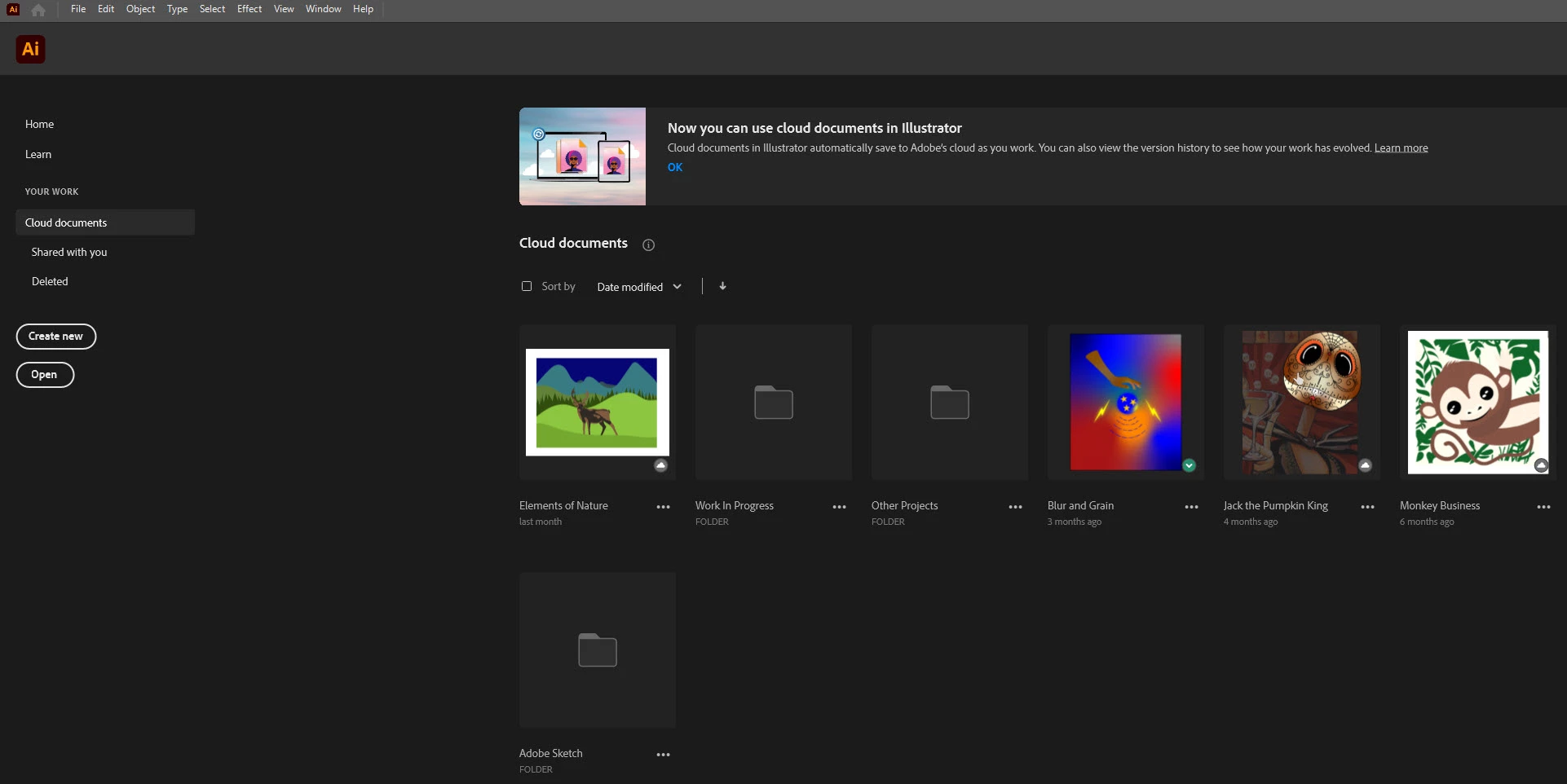Open the View menu
The width and height of the screenshot is (1567, 784).
[x=284, y=9]
